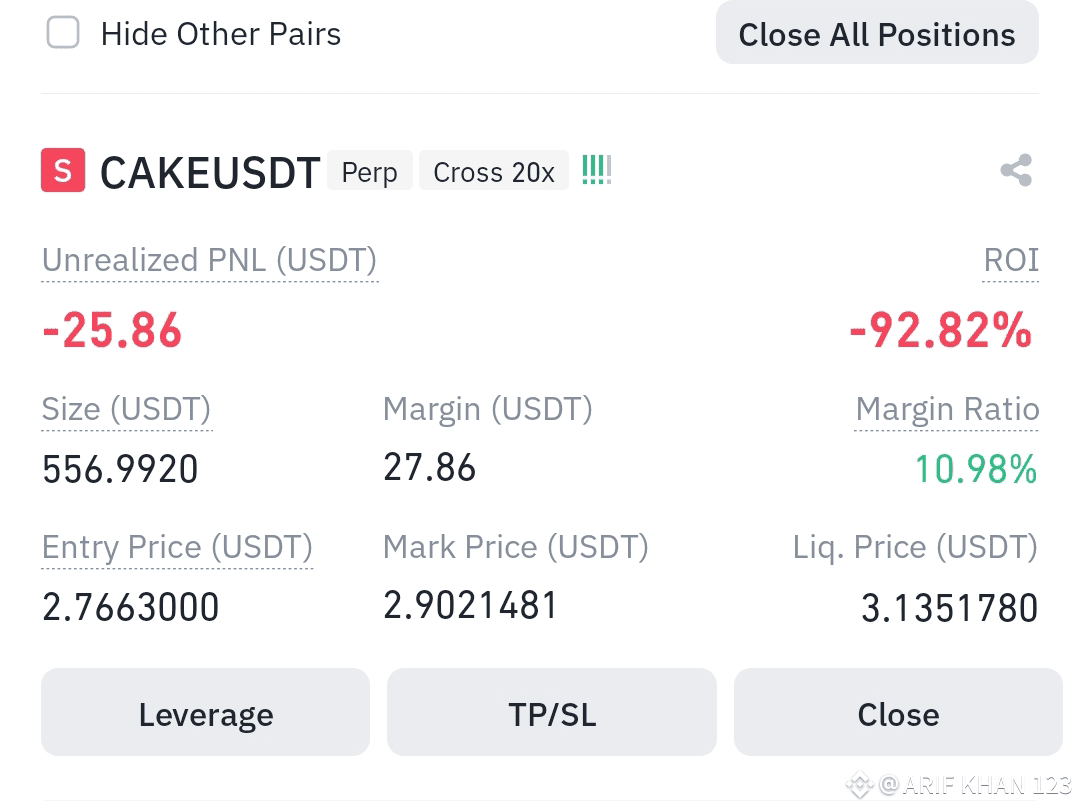The image size is (1080, 810).
Task: Select the -25.86 unrealized PNL value
Action: (x=112, y=331)
